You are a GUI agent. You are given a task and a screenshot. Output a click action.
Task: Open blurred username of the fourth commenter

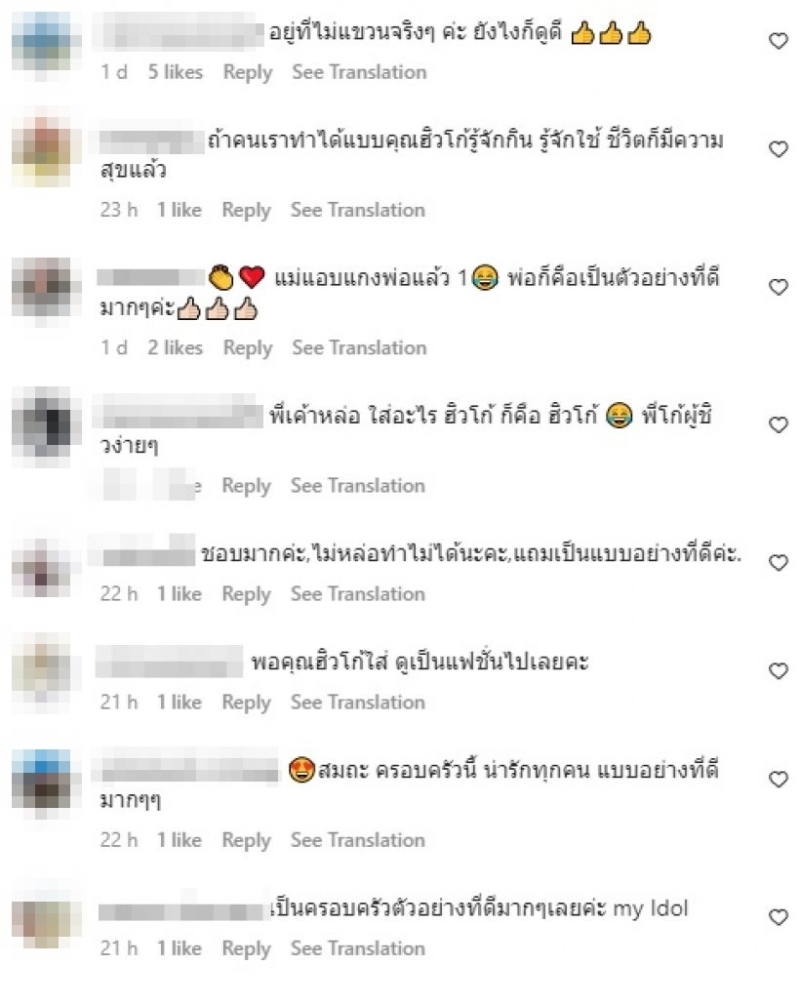(x=178, y=414)
